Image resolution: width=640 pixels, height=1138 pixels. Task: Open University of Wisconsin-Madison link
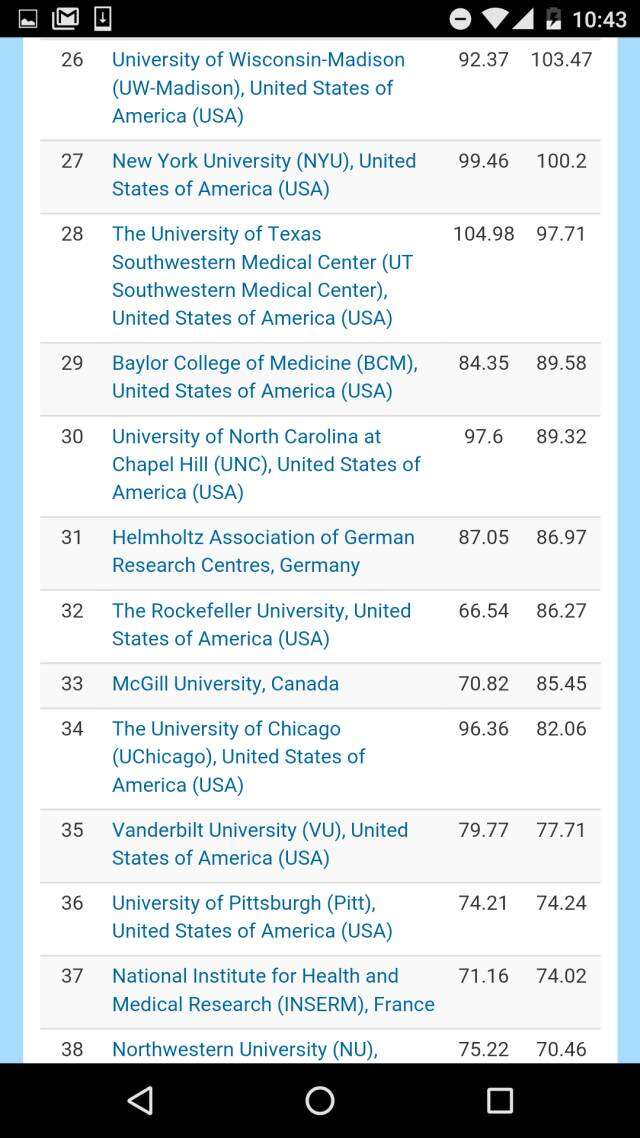(x=258, y=88)
